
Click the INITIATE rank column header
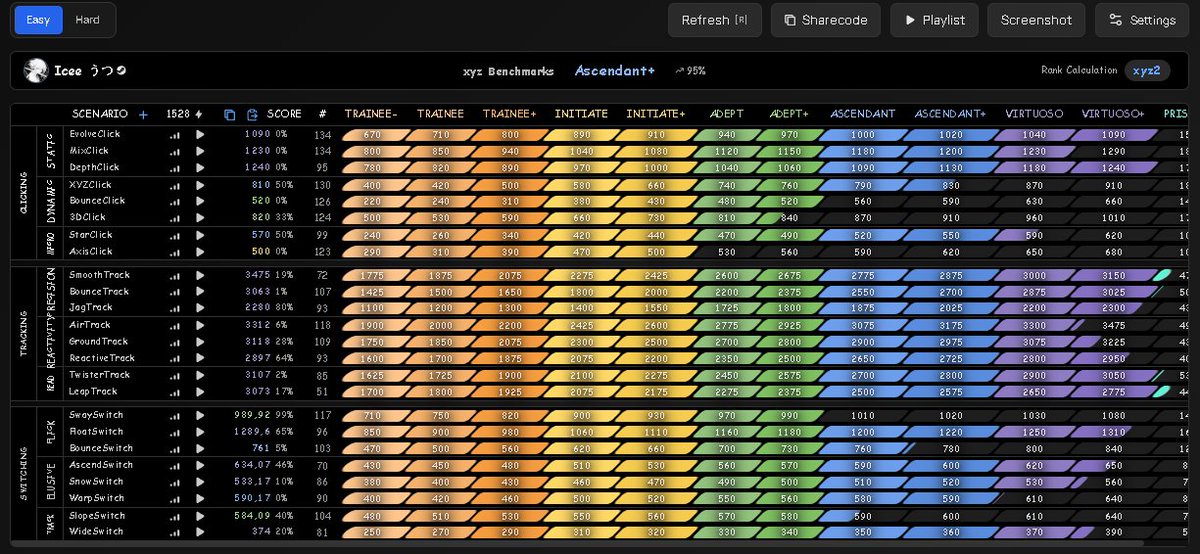tap(581, 114)
